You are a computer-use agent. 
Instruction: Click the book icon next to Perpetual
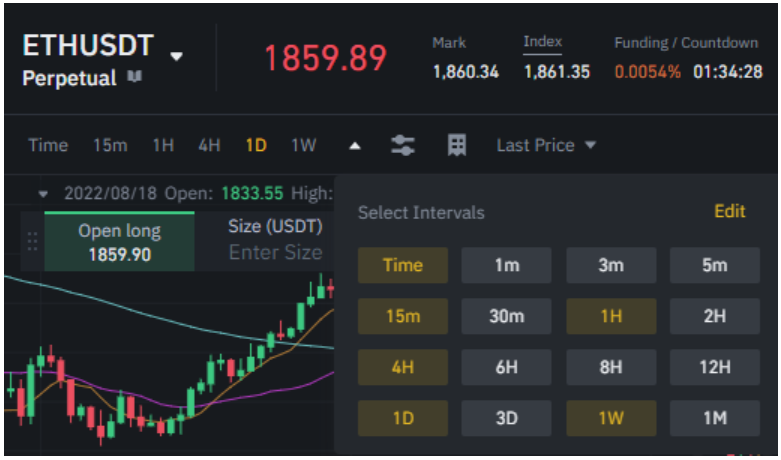(x=134, y=77)
